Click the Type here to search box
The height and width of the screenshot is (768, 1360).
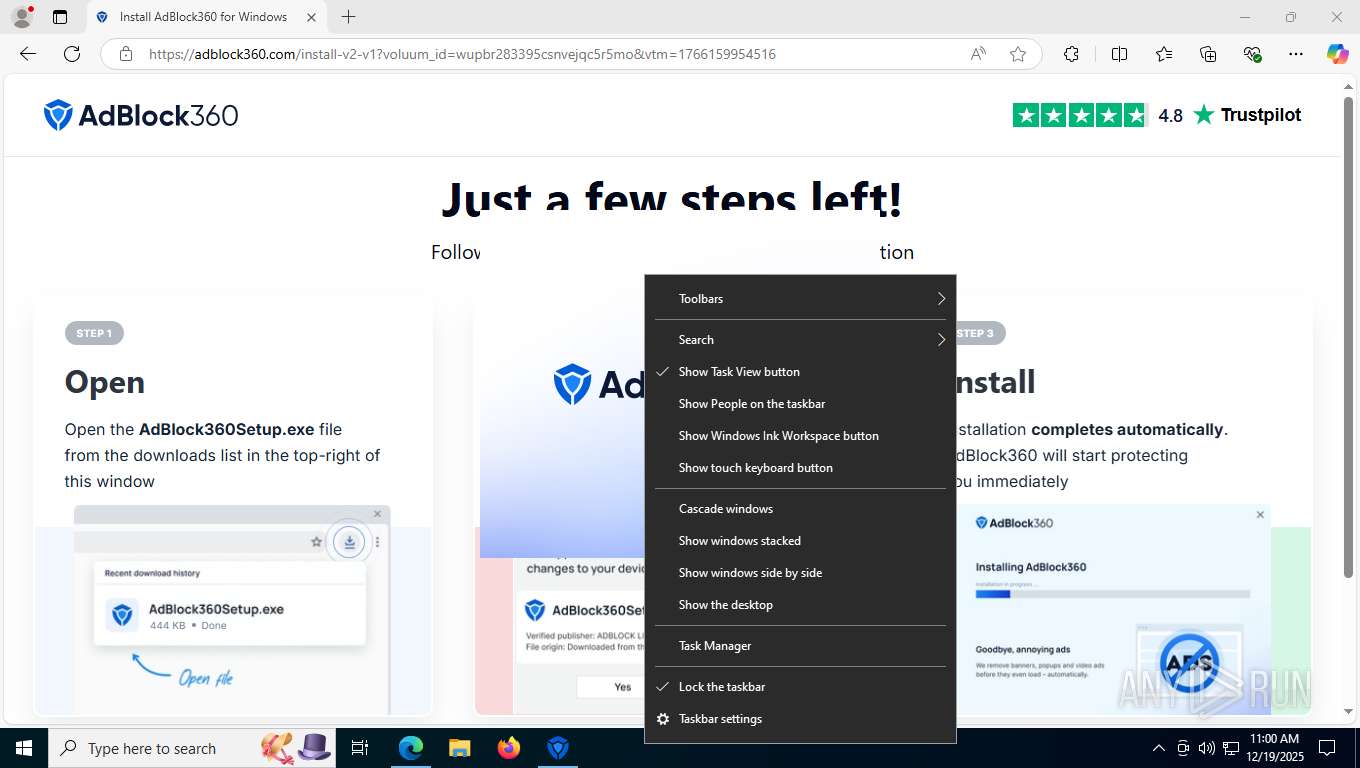coord(193,748)
